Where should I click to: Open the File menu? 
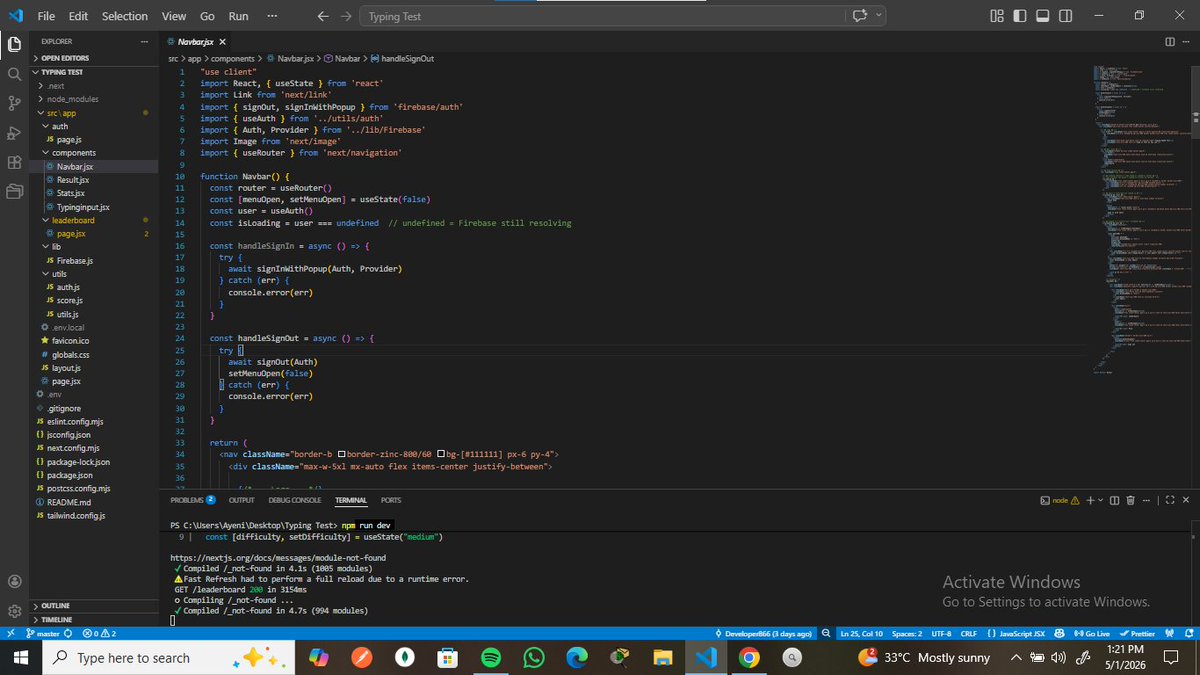click(x=46, y=16)
